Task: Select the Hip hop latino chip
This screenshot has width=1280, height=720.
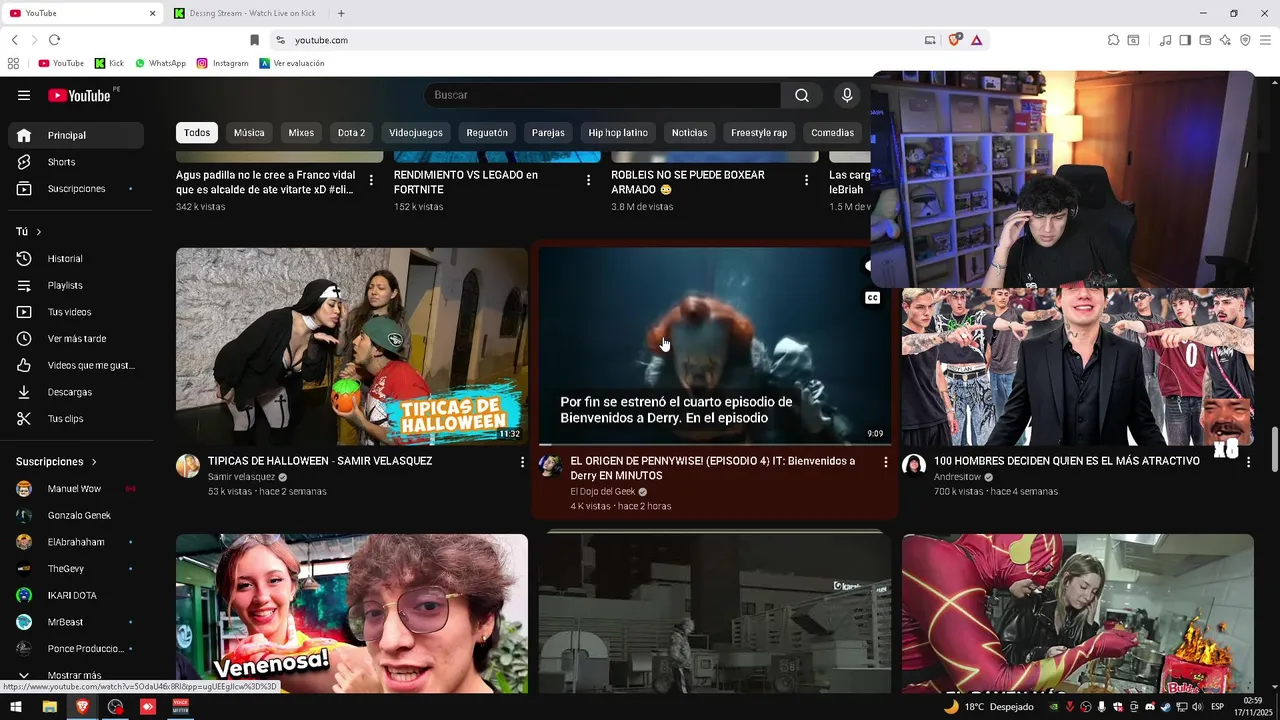Action: 618,133
